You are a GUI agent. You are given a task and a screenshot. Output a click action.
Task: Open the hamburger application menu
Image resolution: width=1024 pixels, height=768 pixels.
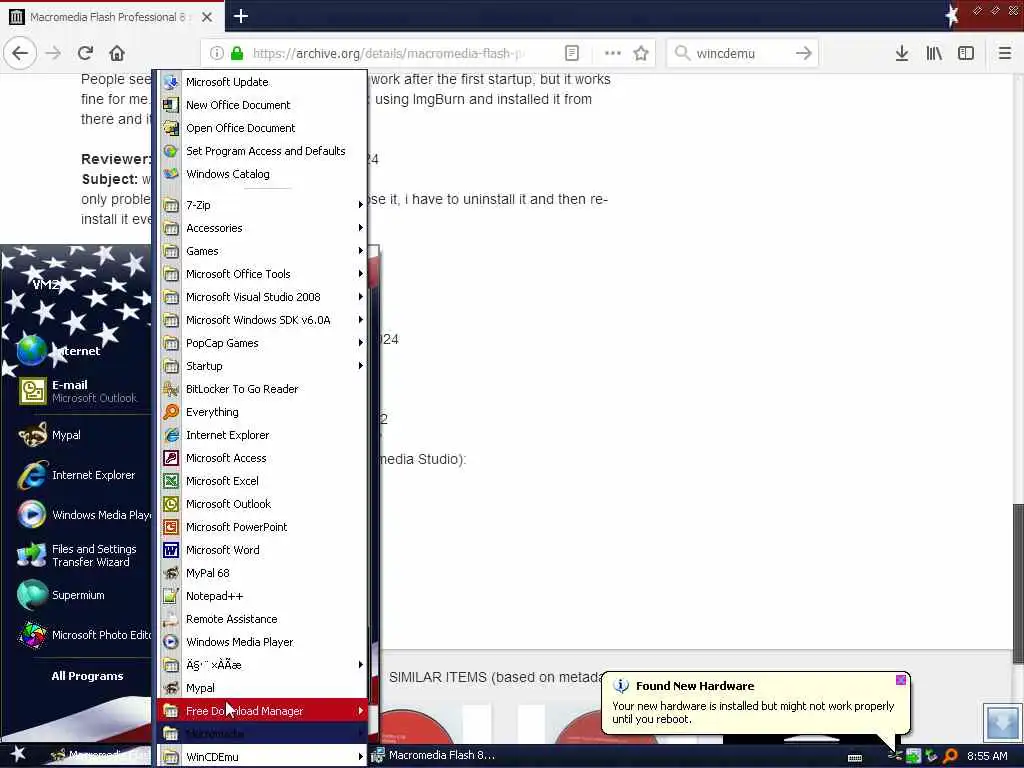point(1005,53)
